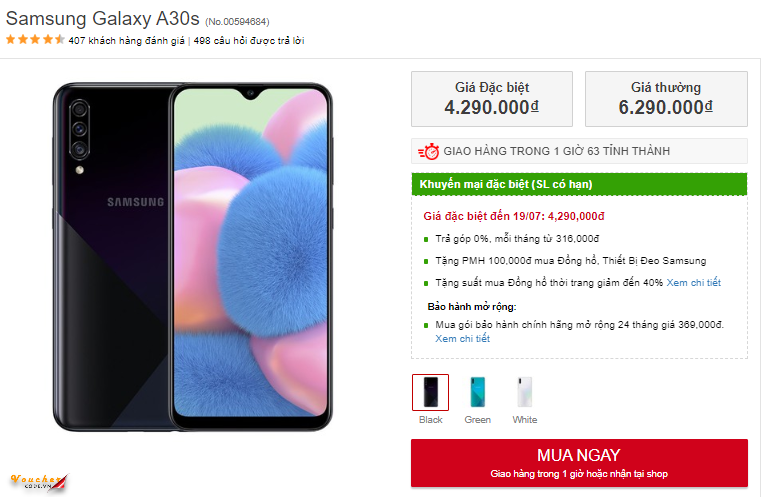Select the Giá thường price box

pyautogui.click(x=666, y=98)
